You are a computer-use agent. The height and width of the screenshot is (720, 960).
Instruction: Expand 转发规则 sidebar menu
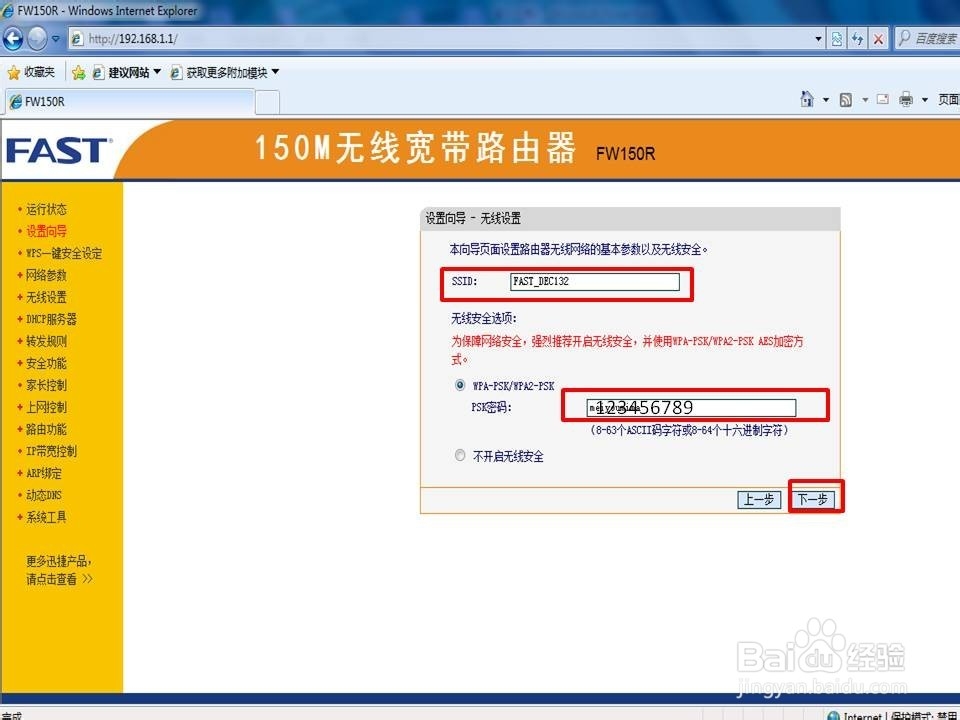46,342
